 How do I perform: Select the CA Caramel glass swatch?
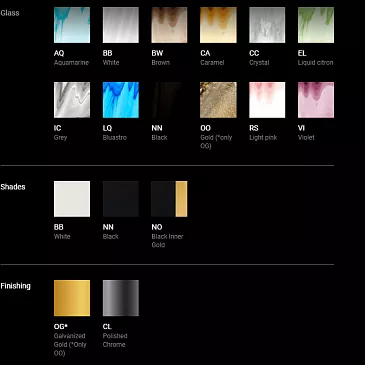[218, 25]
